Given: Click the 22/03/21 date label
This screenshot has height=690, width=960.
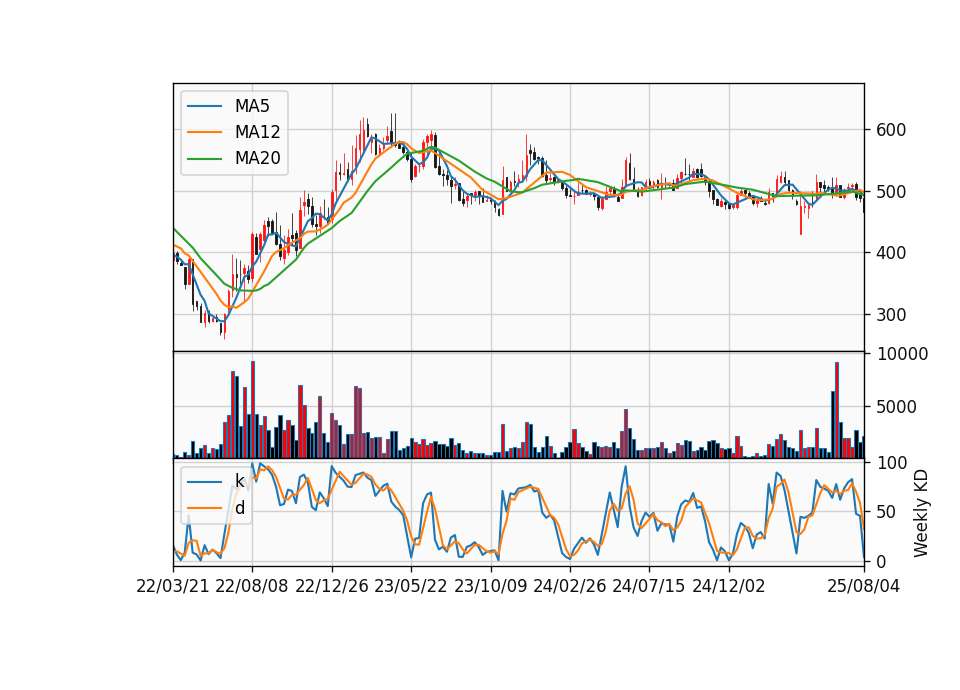Looking at the screenshot, I should [173, 586].
